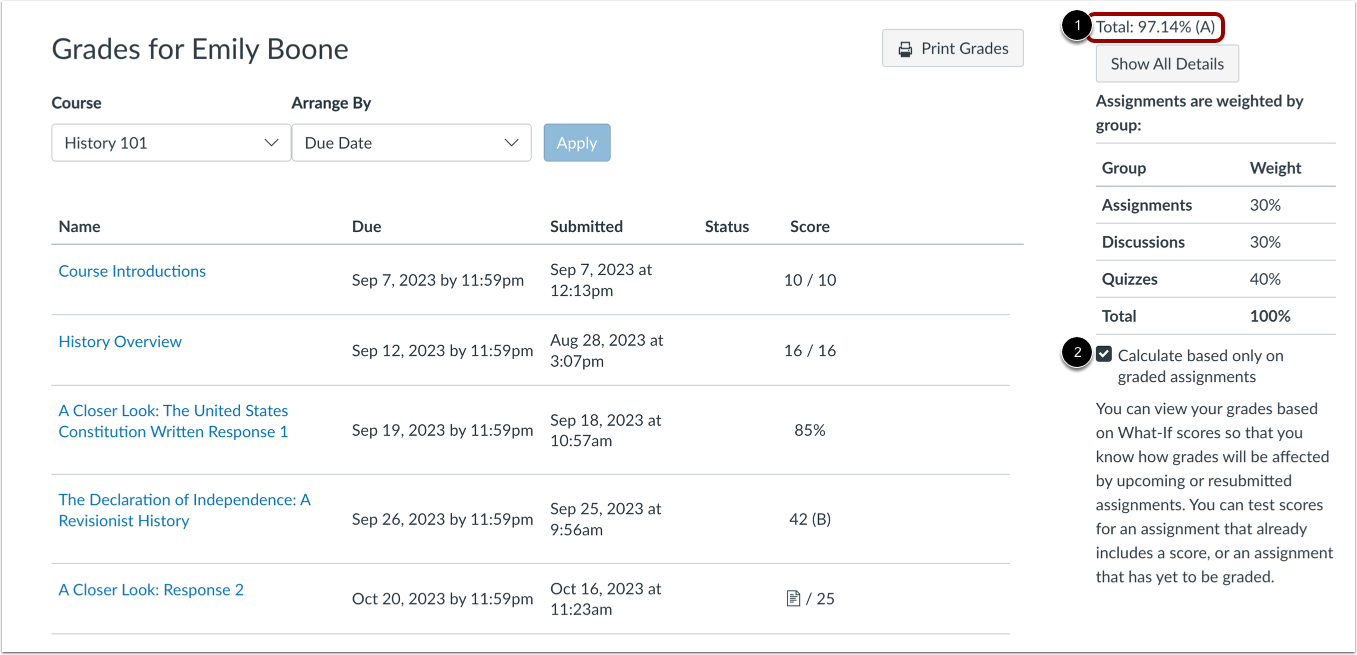Click the Discussions group row in weights table
1357x655 pixels.
pyautogui.click(x=1216, y=242)
